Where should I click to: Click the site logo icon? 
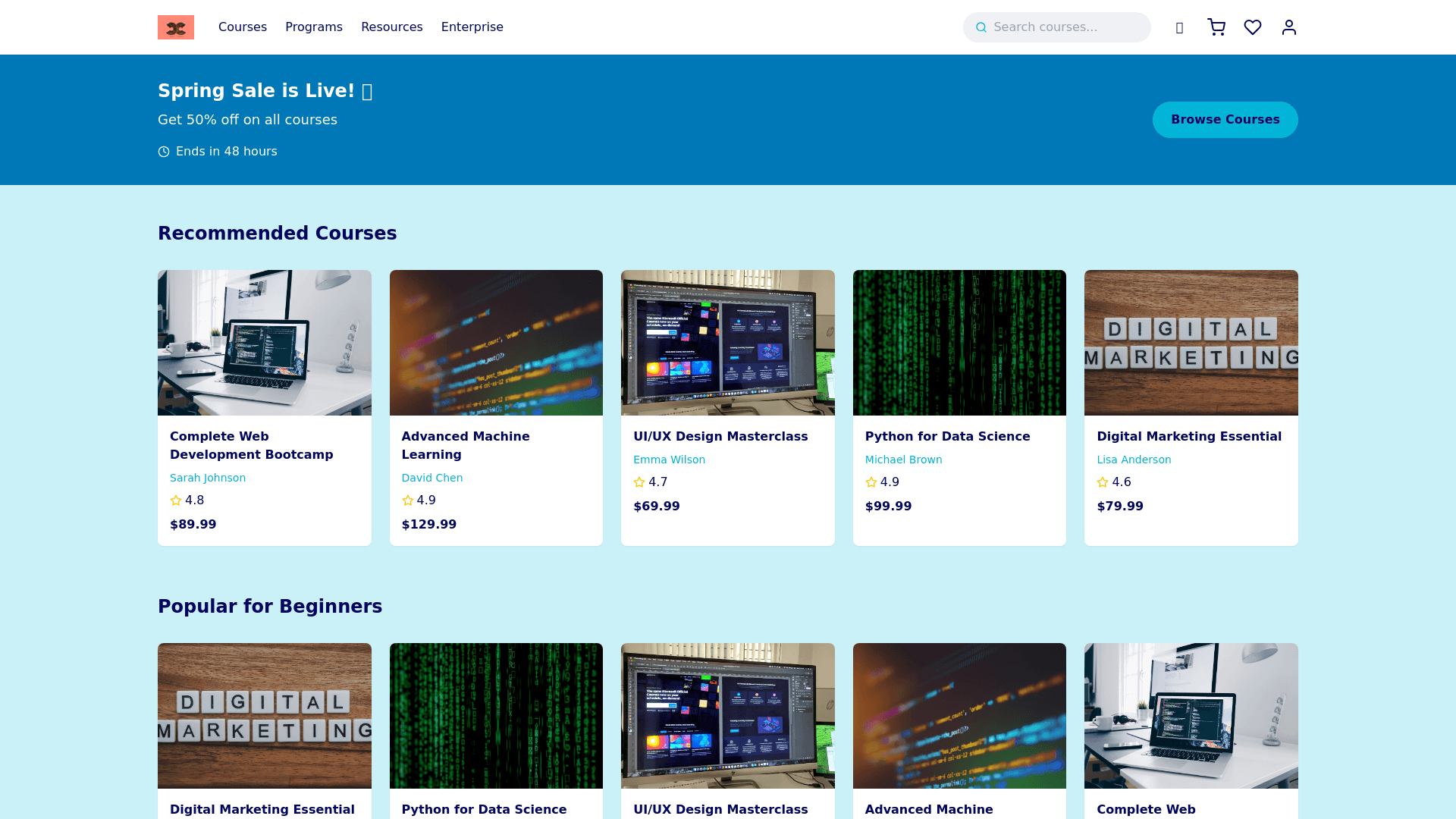(175, 27)
